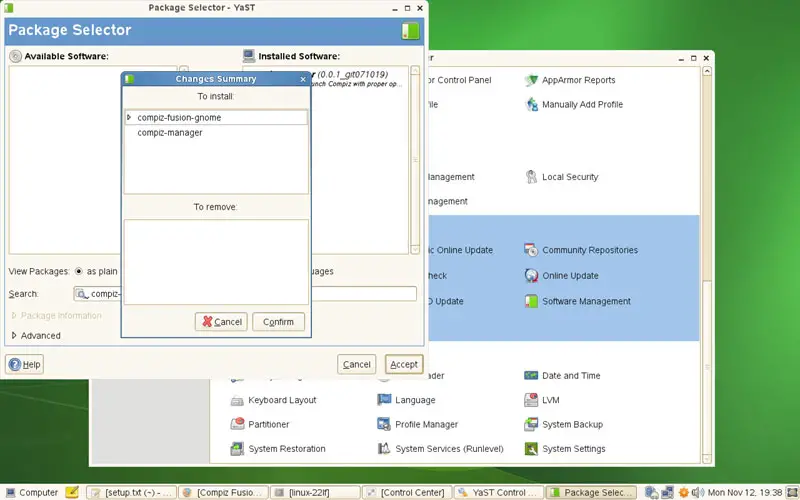Open Keyboard Layout module
Screen dimensions: 800x500
[x=273, y=400]
